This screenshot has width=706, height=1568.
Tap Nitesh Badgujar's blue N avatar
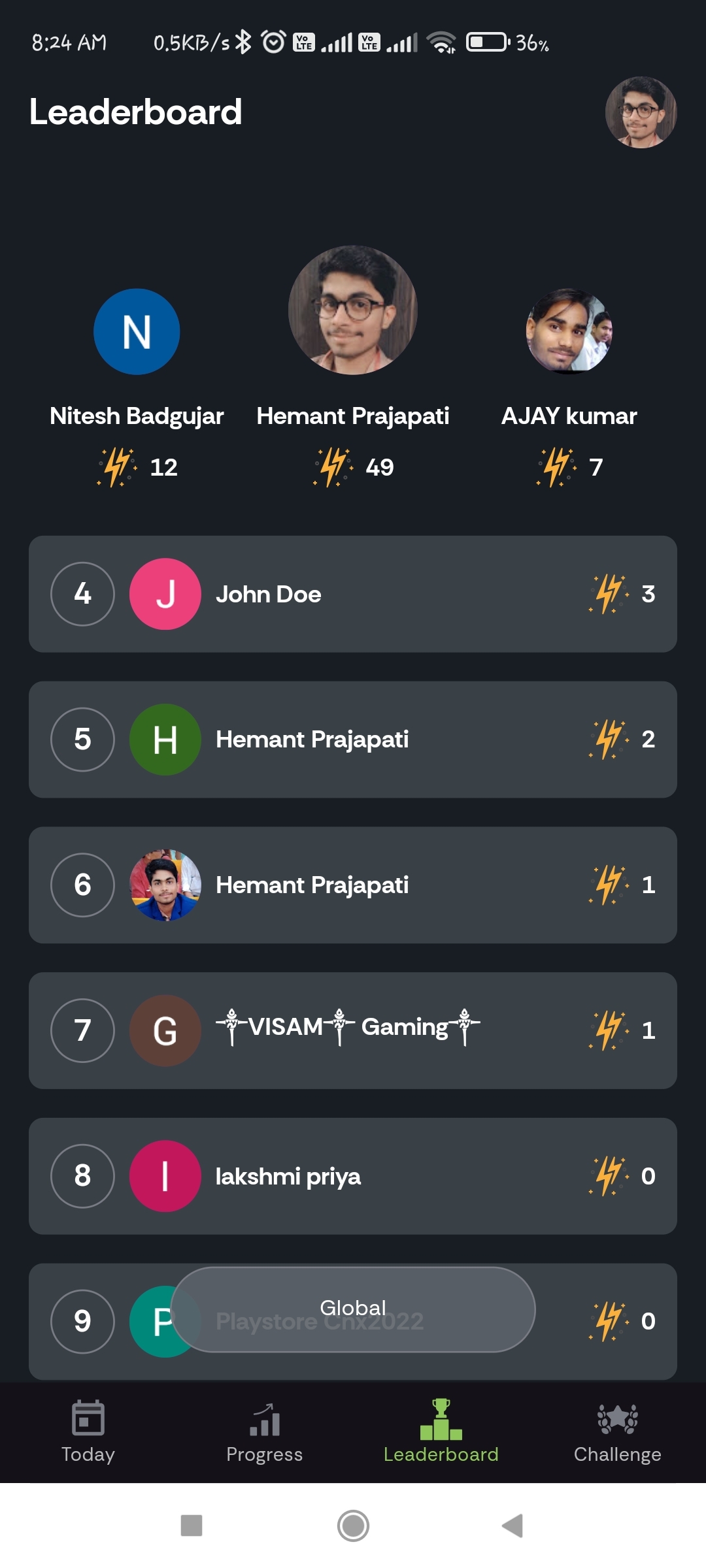(x=137, y=332)
